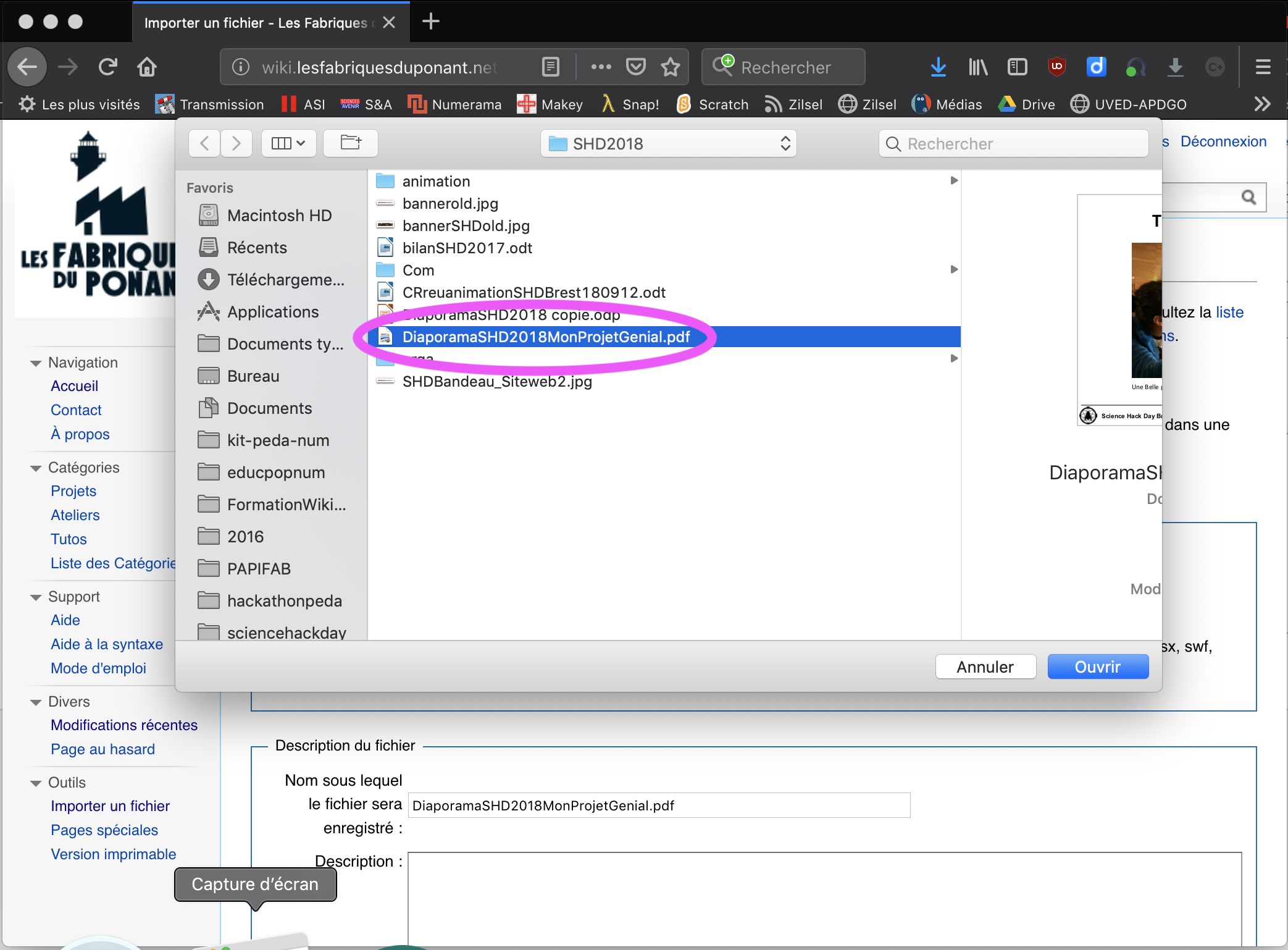Click the Pocket save icon
The image size is (1288, 950).
tap(636, 67)
